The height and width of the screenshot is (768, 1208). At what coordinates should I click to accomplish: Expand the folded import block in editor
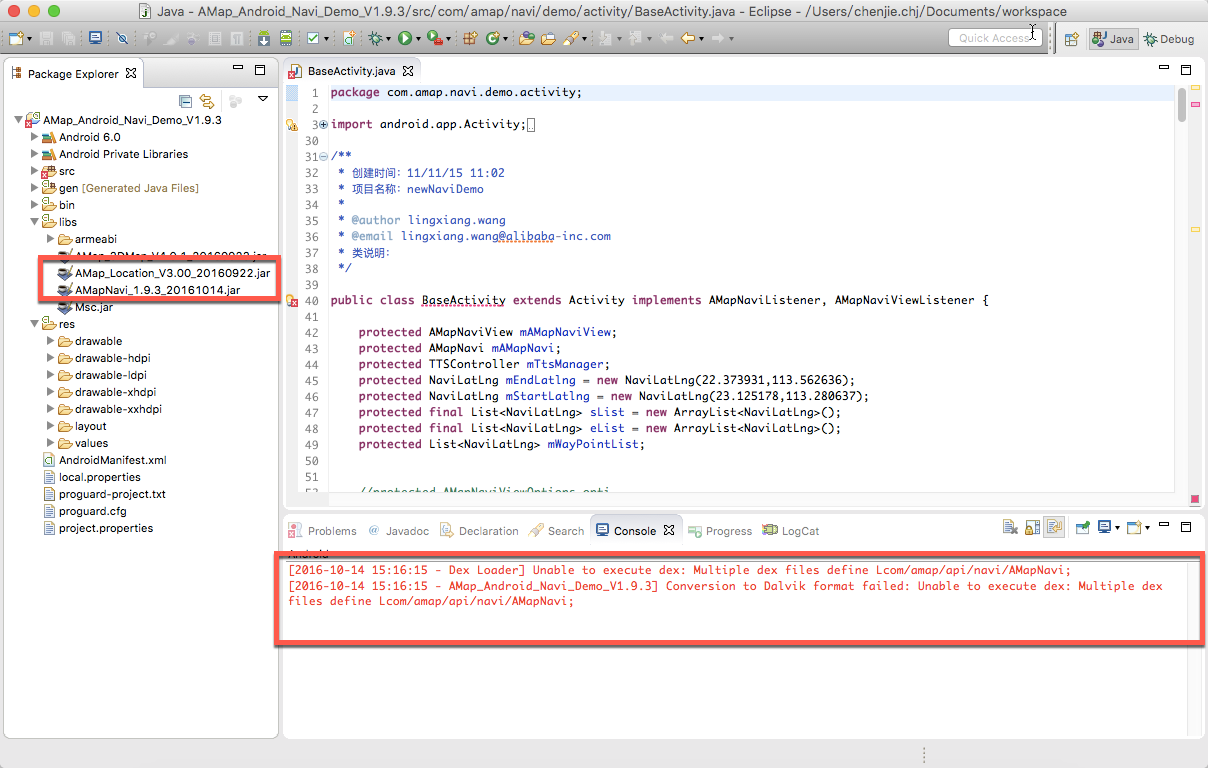point(322,125)
